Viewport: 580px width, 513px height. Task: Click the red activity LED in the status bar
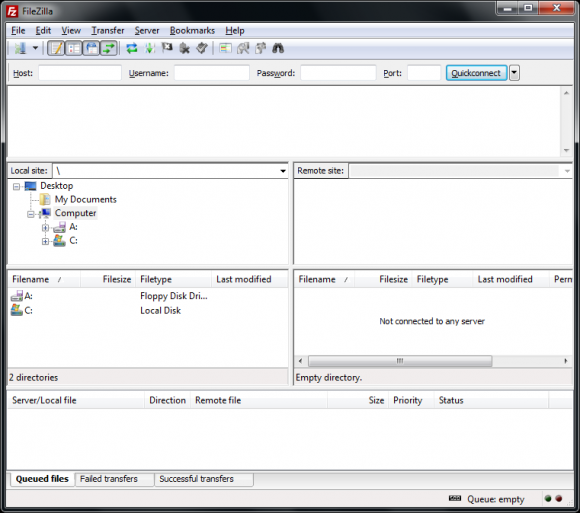tap(559, 499)
